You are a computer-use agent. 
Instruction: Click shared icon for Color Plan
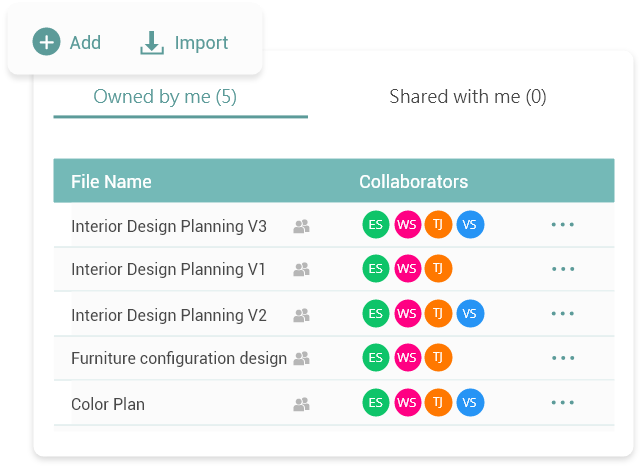click(301, 404)
